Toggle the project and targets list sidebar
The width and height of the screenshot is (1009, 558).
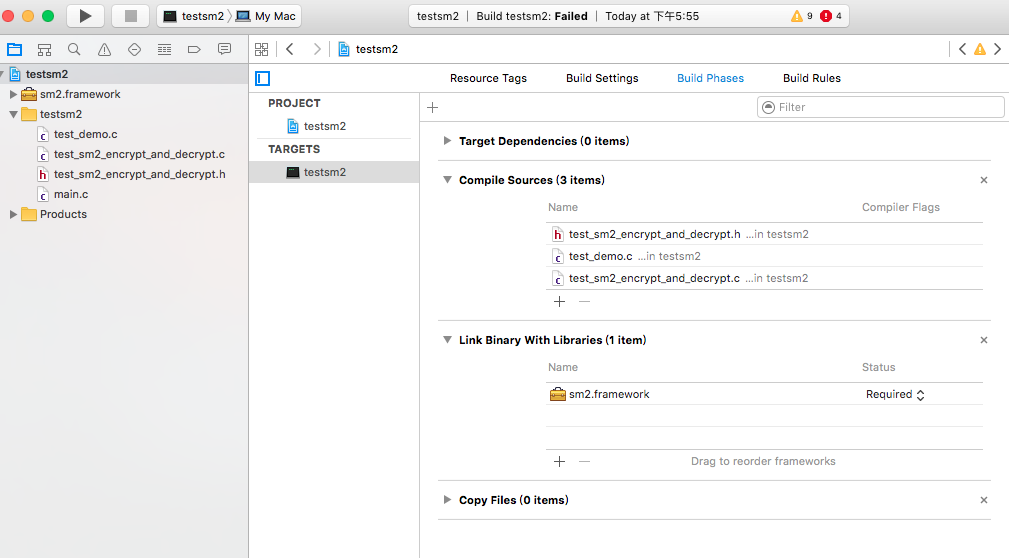pos(263,79)
